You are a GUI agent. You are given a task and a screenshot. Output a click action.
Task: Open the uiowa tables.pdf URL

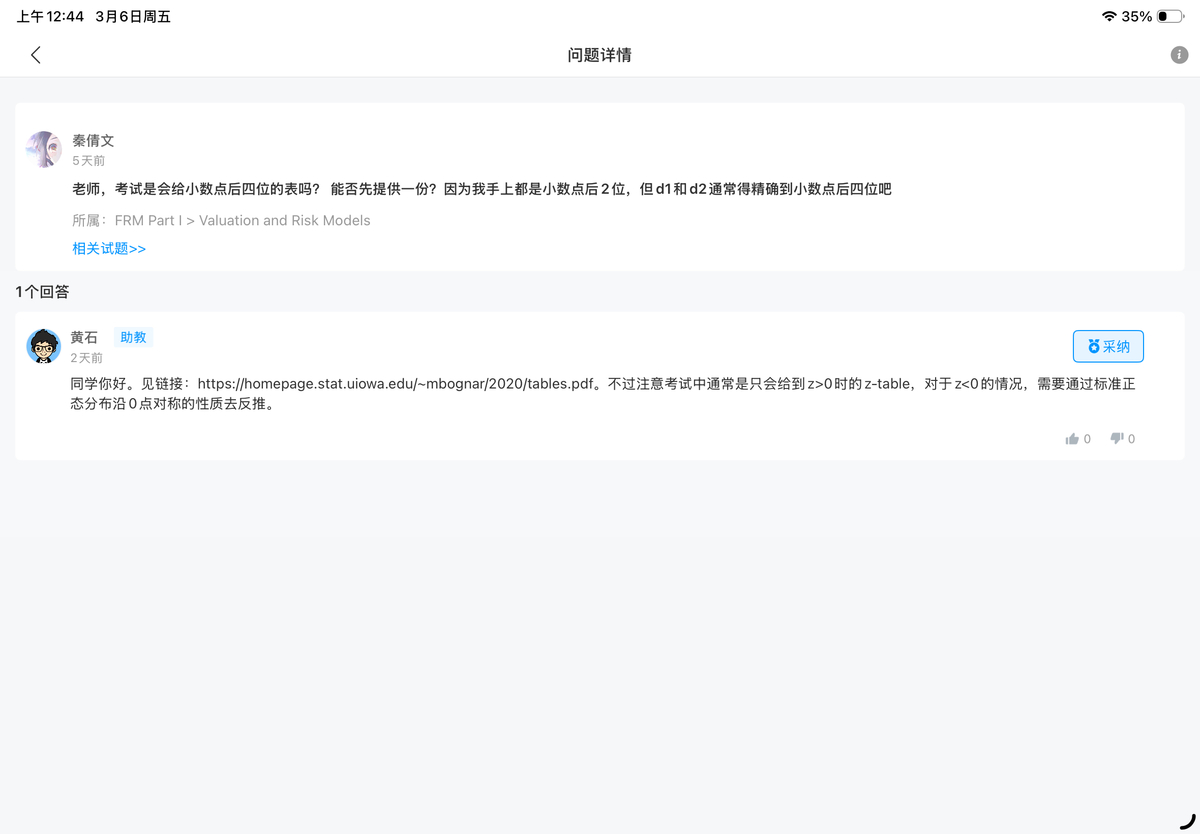(395, 383)
